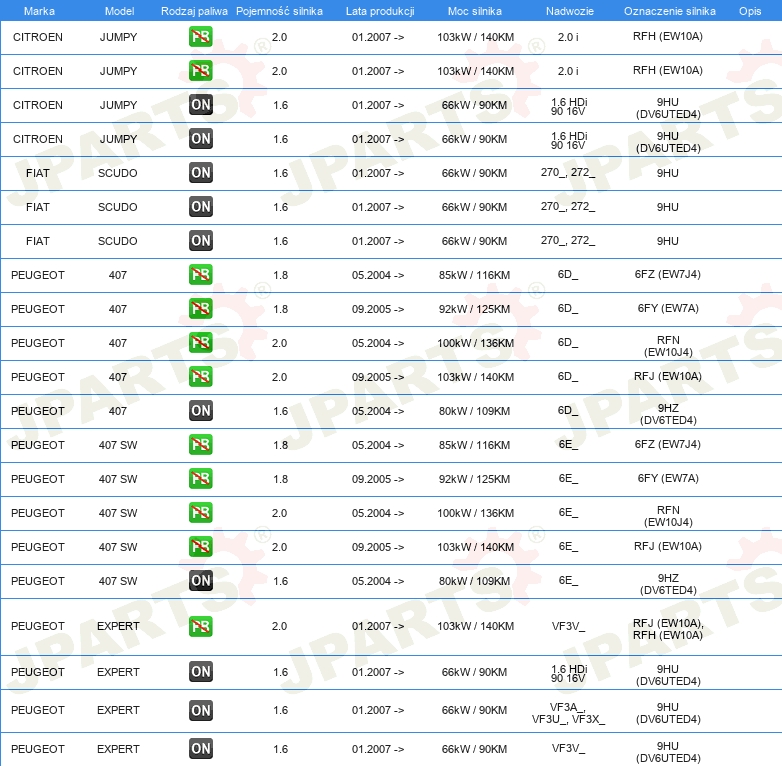Click ON icon in Expert VF3A_, VF3U_ row
This screenshot has width=782, height=766.
pos(200,710)
